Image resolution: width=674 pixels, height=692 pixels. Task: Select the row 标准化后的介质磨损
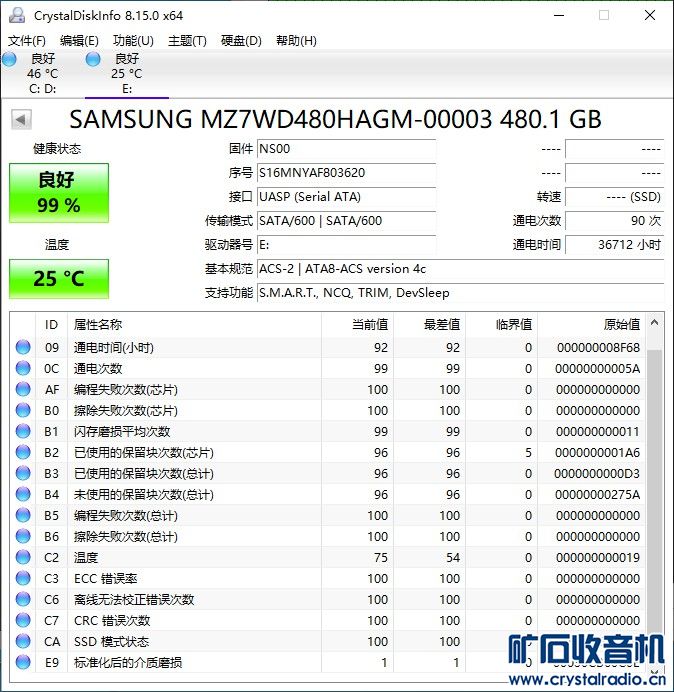point(328,662)
